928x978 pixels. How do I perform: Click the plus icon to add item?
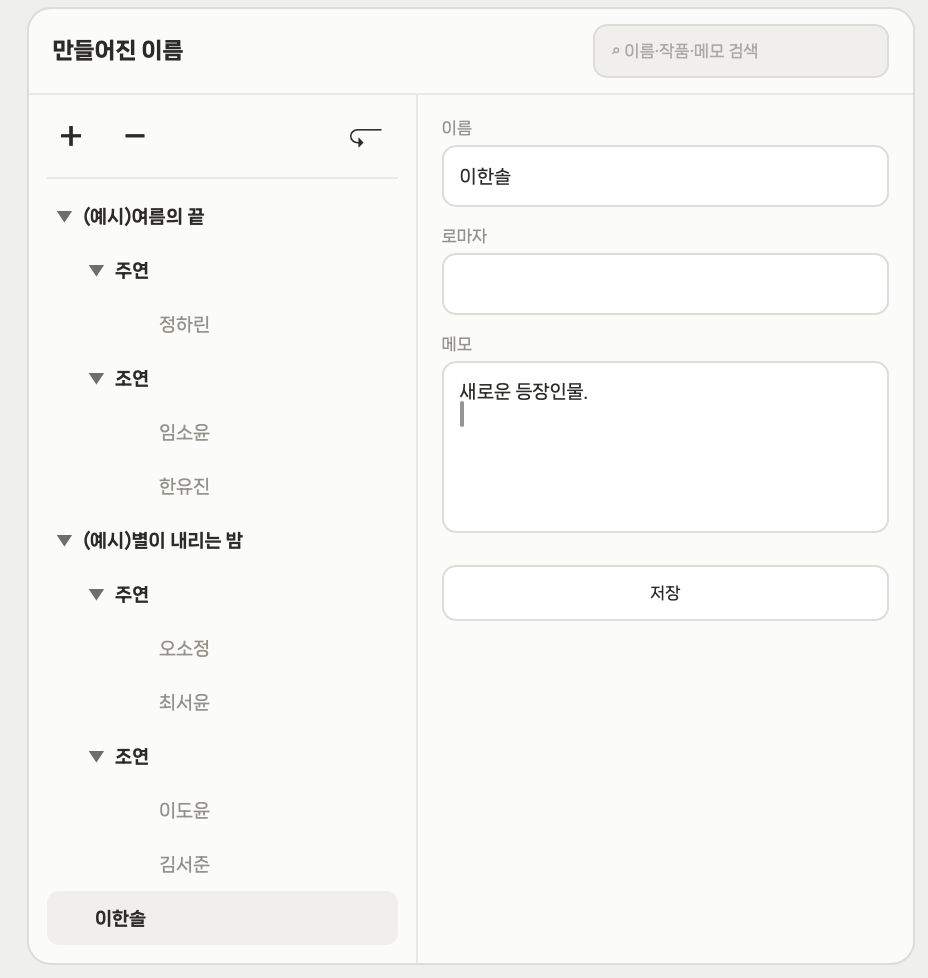[71, 136]
